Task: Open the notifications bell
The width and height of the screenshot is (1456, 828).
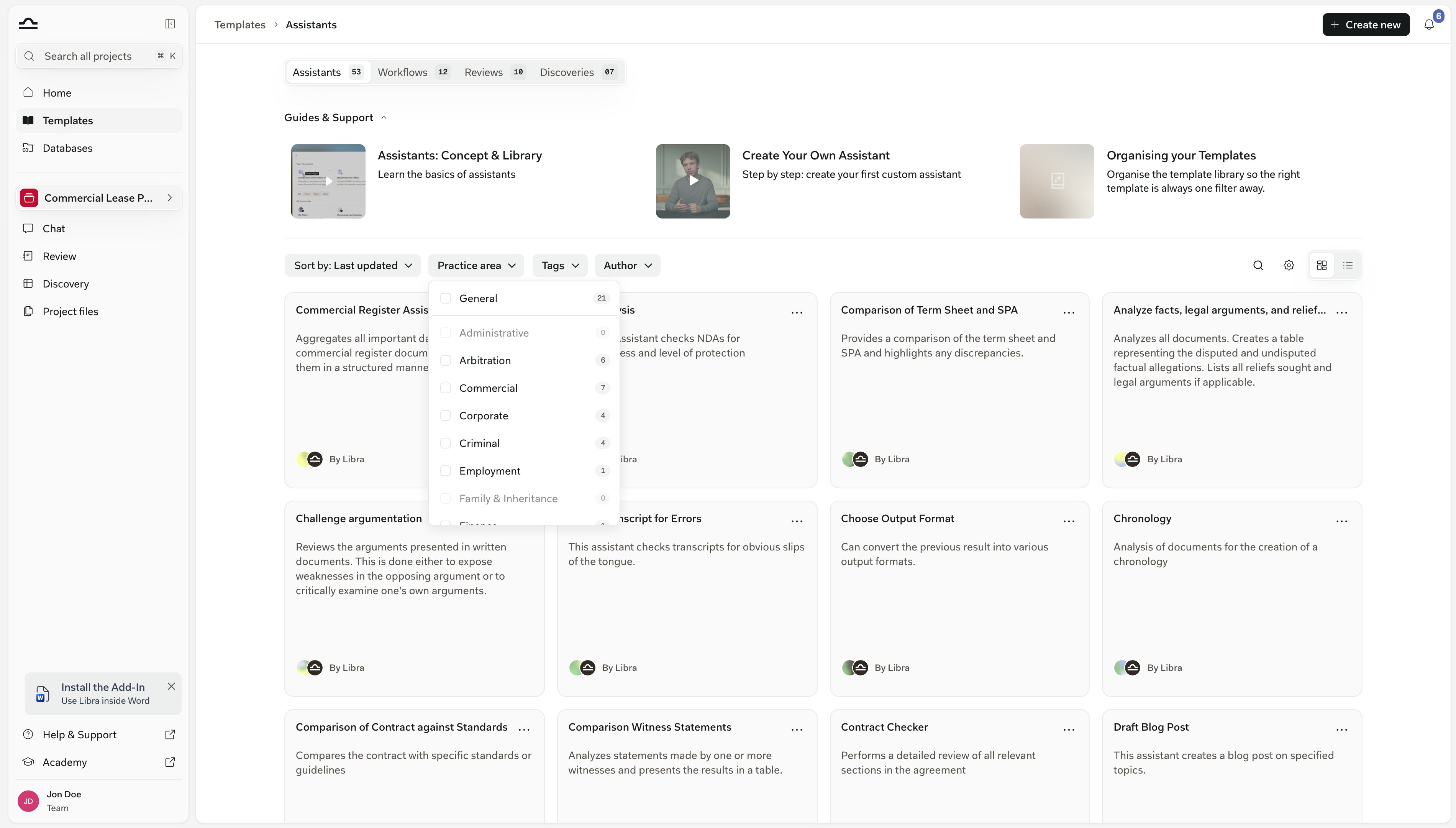Action: point(1429,25)
